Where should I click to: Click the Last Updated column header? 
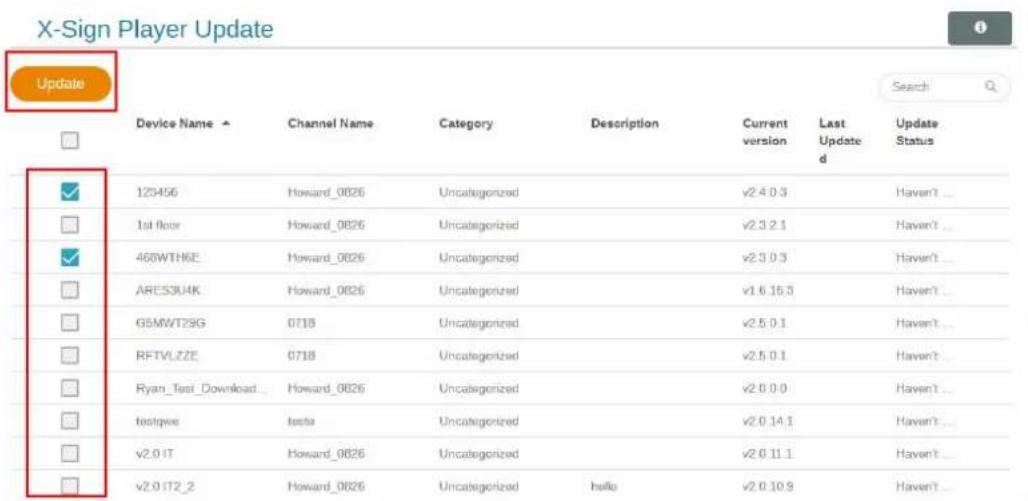[x=839, y=140]
